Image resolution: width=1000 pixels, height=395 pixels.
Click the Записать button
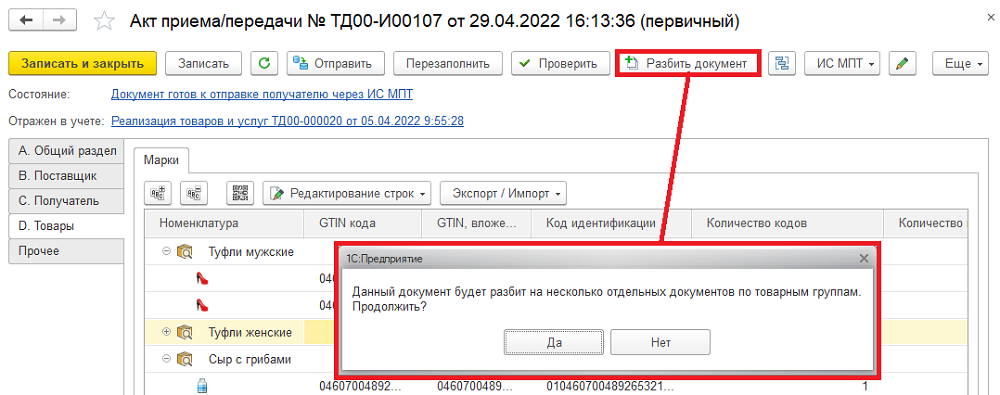pyautogui.click(x=203, y=63)
